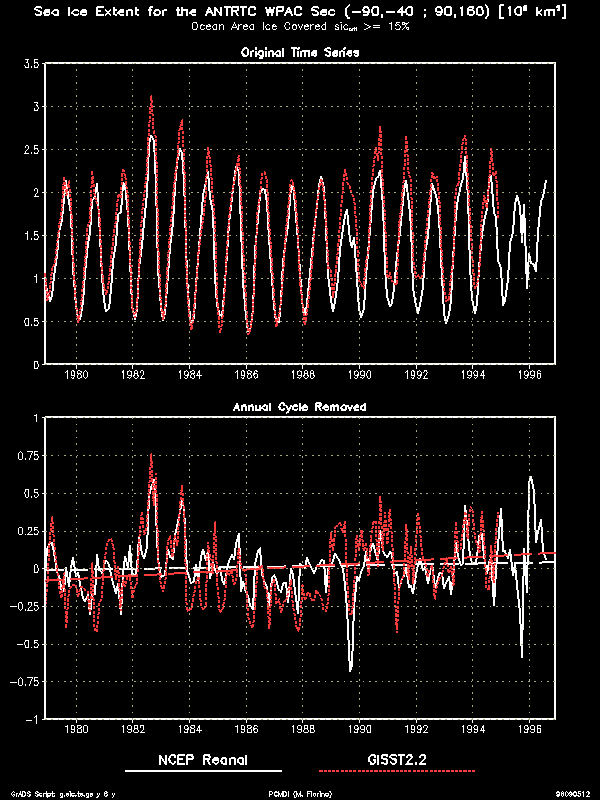Click the 1996 tick label on the lower chart
The image size is (600, 800).
(x=528, y=729)
